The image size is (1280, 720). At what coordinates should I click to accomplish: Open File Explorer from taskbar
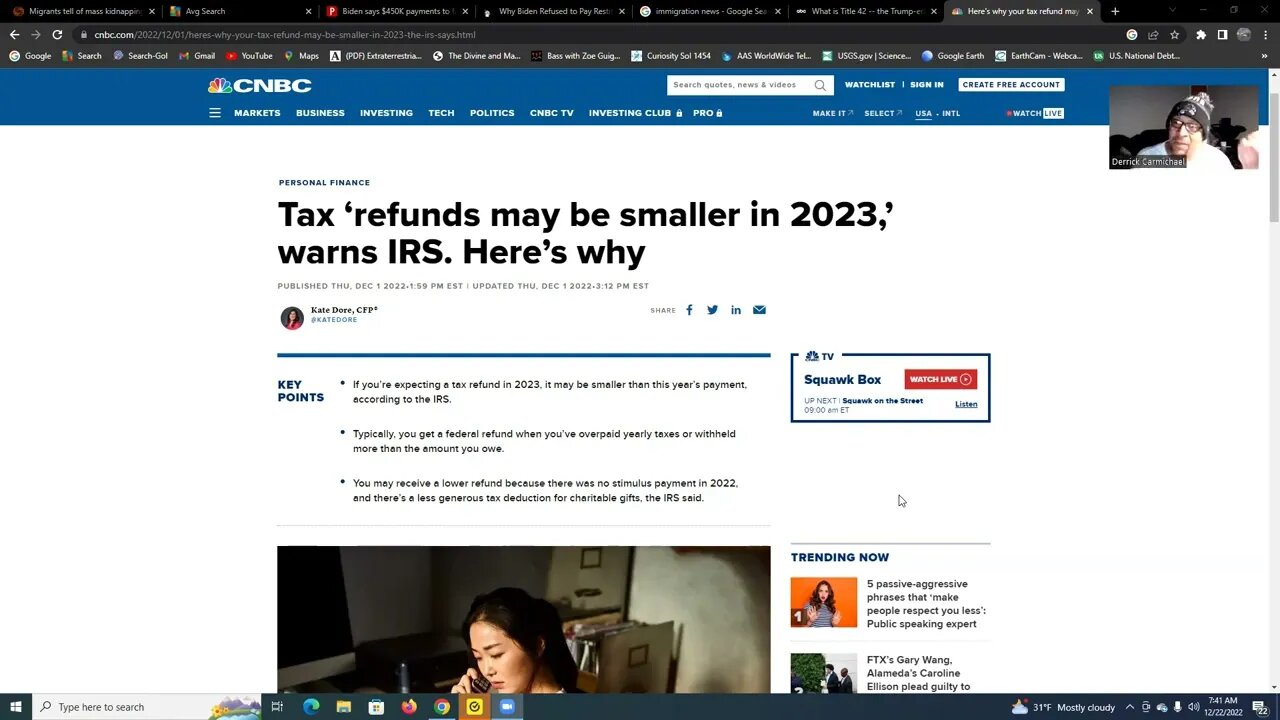tap(343, 707)
